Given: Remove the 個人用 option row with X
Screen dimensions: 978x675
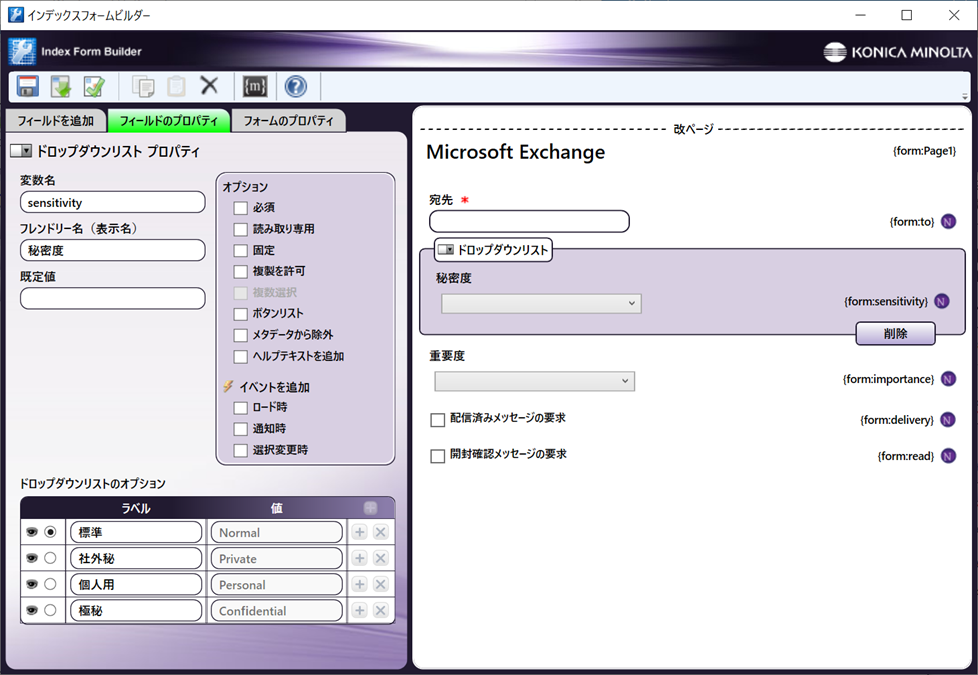Looking at the screenshot, I should (x=380, y=585).
